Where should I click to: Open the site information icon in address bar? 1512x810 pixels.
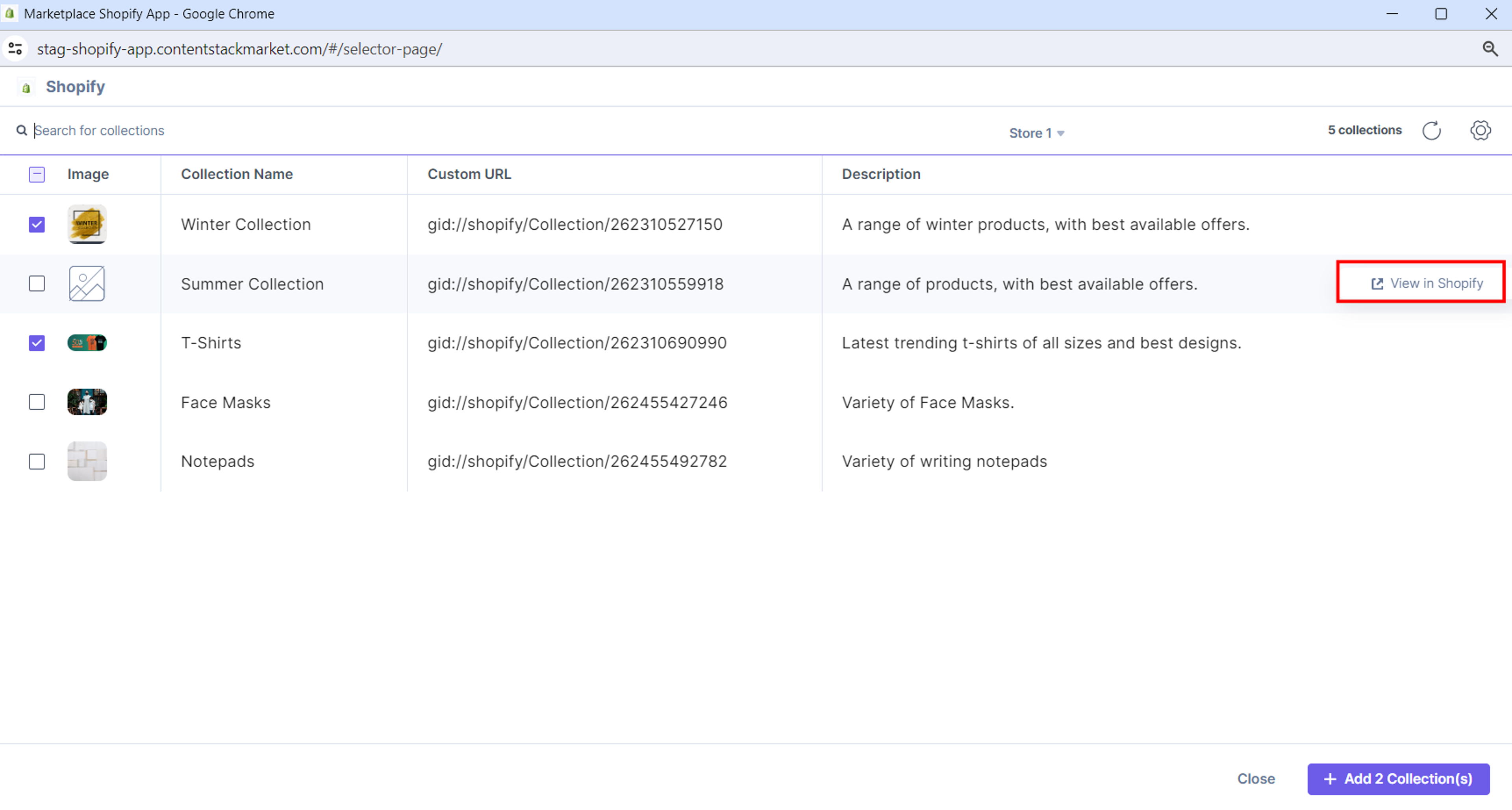15,49
